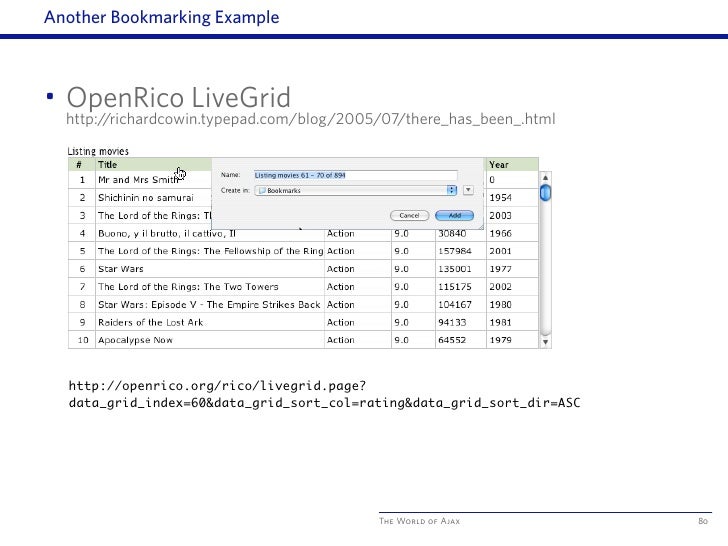Select the 'Shichinin no samurai' title cell
Image resolution: width=728 pixels, height=546 pixels.
[145, 198]
